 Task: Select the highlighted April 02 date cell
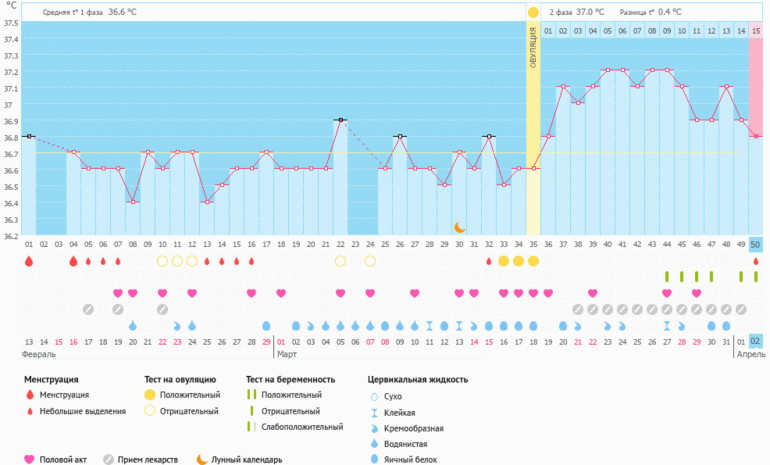click(755, 341)
